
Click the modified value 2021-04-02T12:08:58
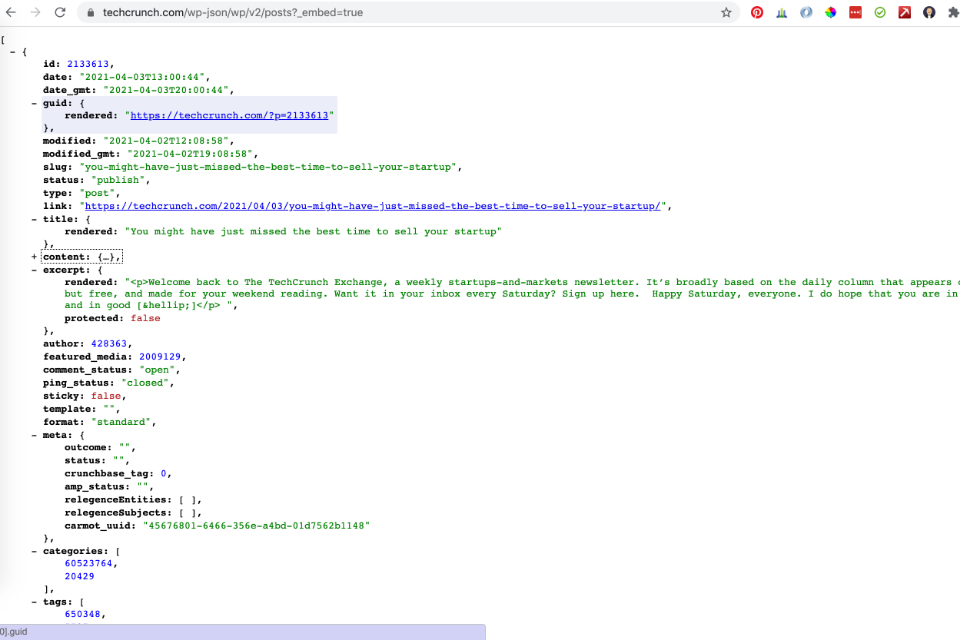(166, 140)
